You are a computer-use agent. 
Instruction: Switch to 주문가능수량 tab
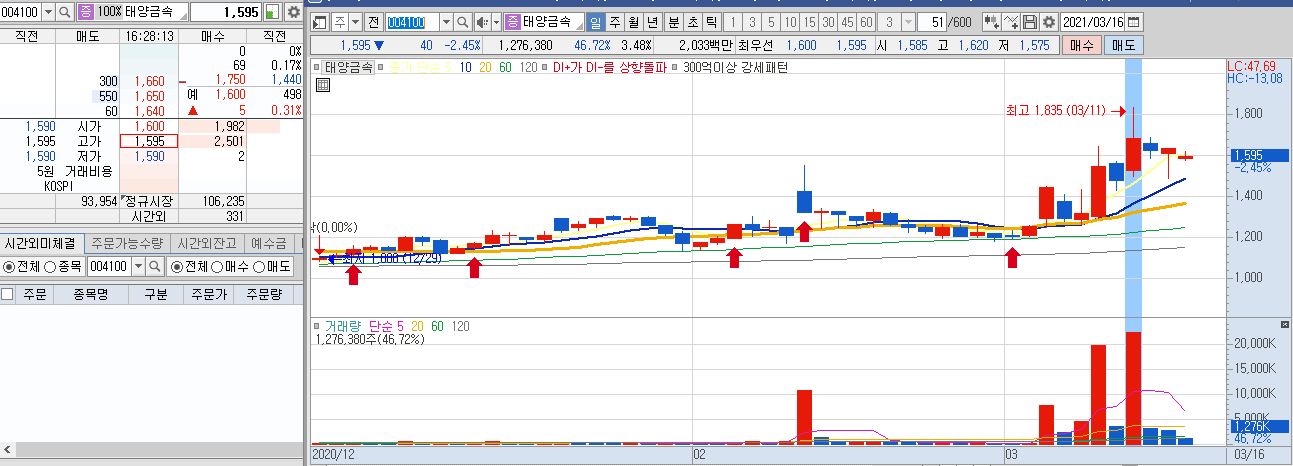(x=127, y=243)
